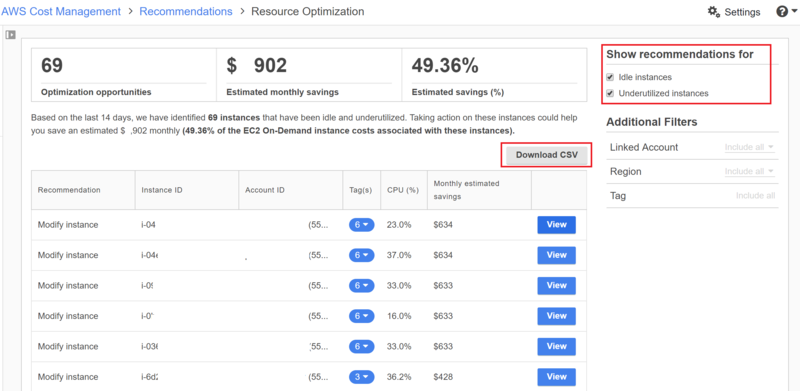The height and width of the screenshot is (391, 800).
Task: Go to Recommendations breadcrumb
Action: point(186,11)
